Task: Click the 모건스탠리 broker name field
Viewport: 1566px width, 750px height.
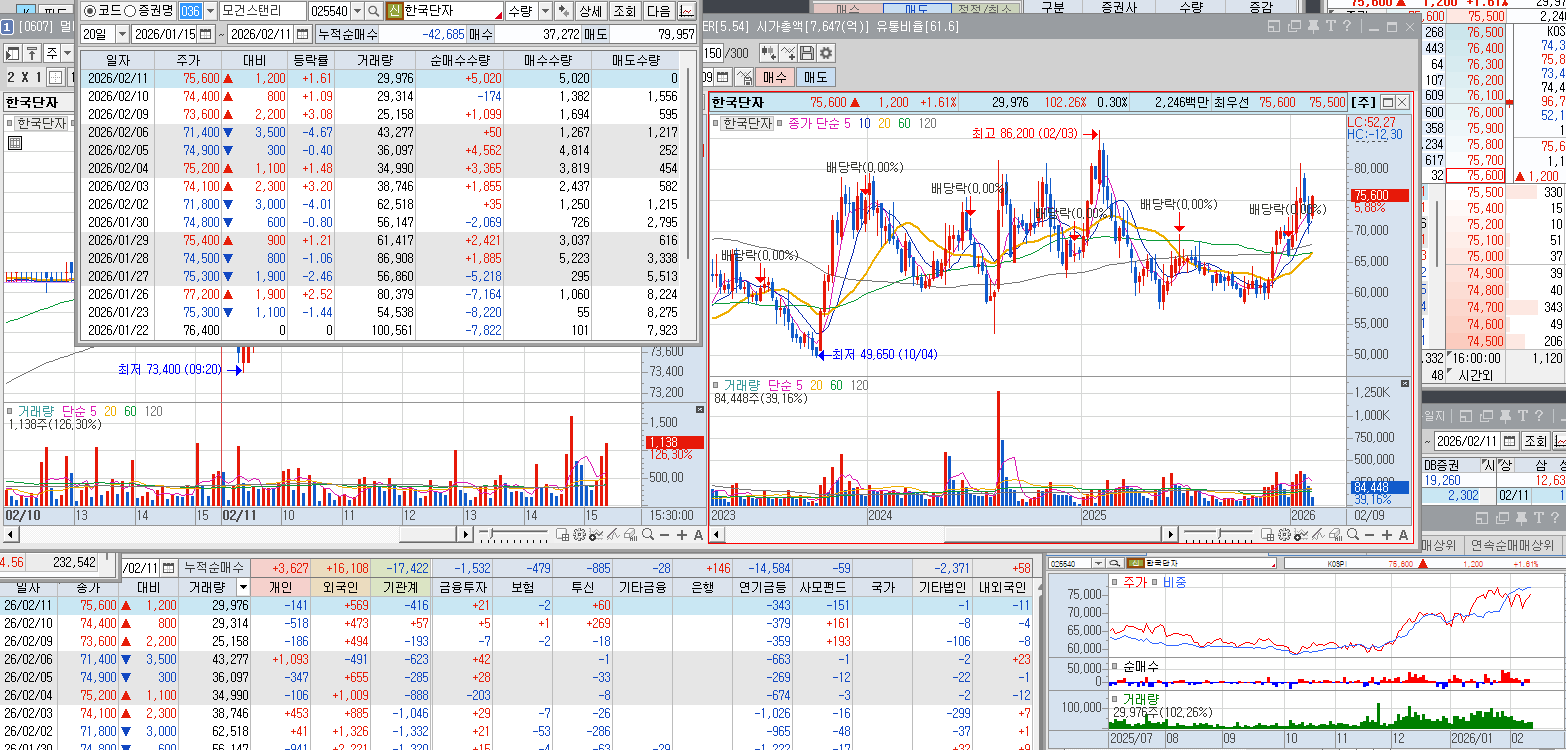Action: [x=263, y=11]
